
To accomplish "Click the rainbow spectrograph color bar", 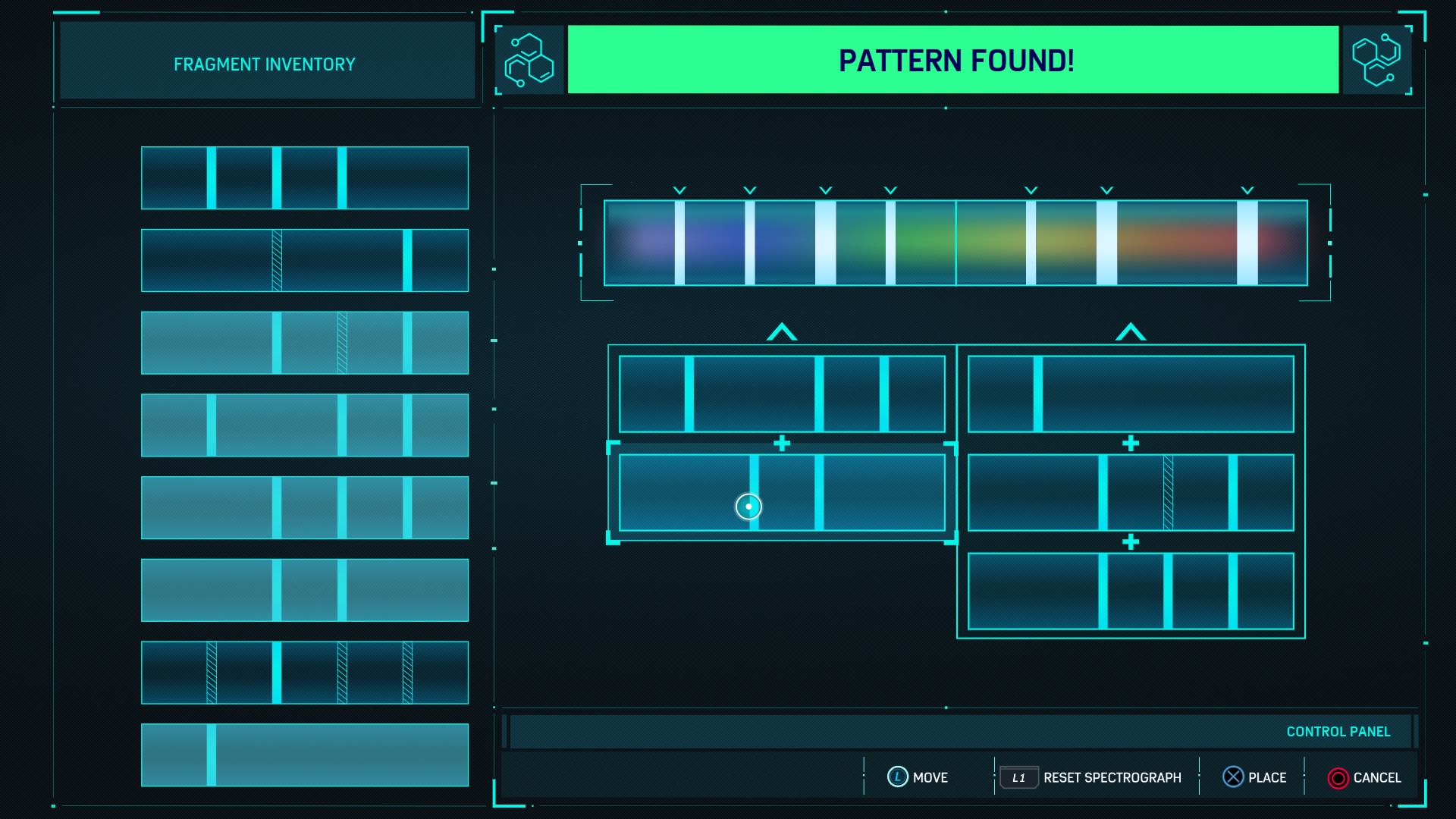I will [955, 243].
